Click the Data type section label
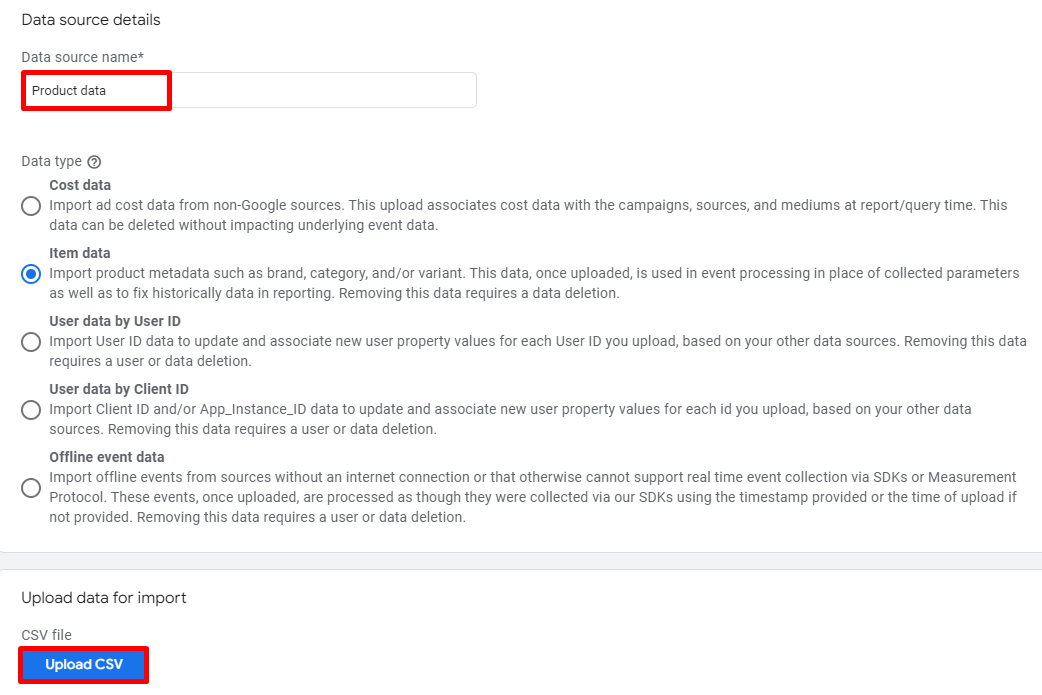The height and width of the screenshot is (695, 1042). tap(51, 161)
